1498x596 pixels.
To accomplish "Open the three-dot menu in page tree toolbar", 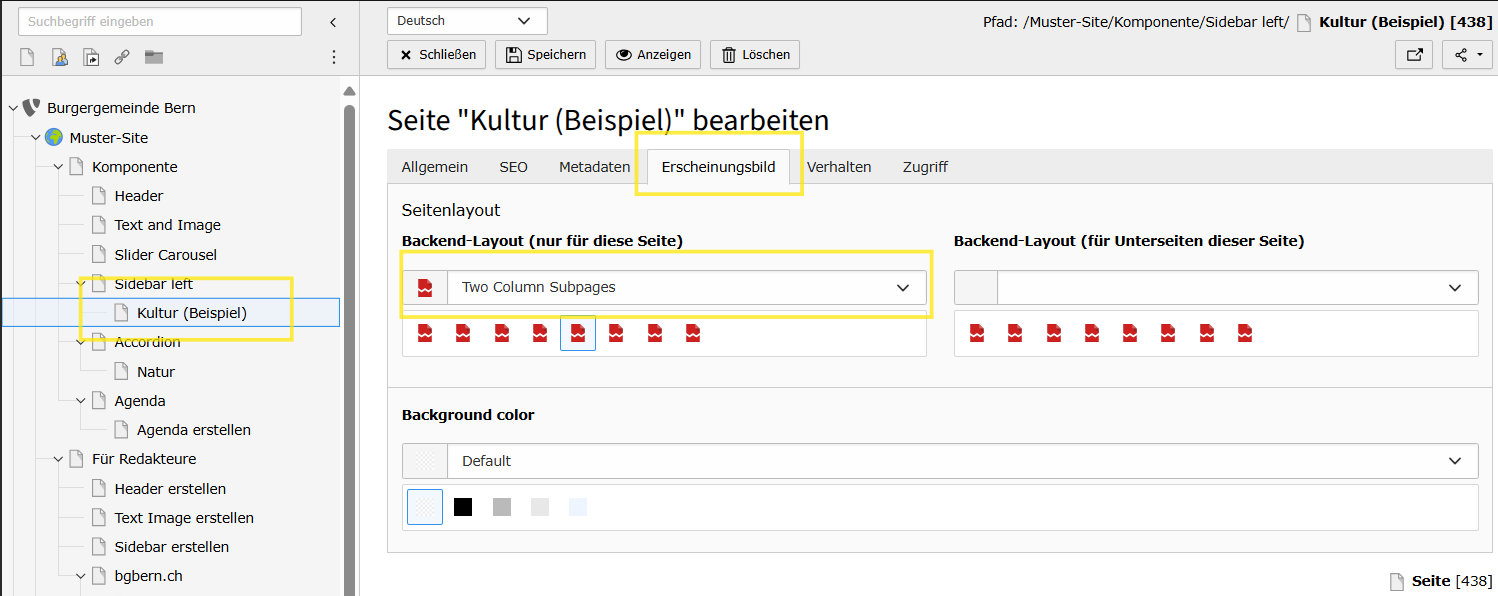I will pyautogui.click(x=334, y=57).
